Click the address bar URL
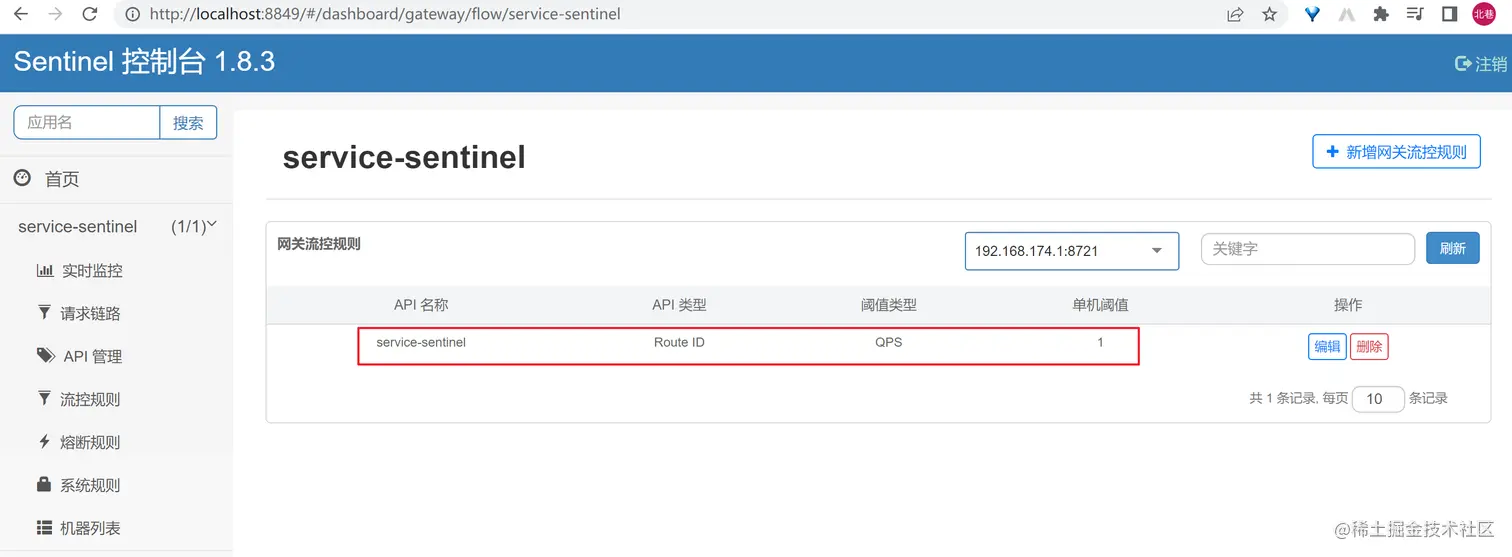Image resolution: width=1512 pixels, height=557 pixels. pos(385,14)
